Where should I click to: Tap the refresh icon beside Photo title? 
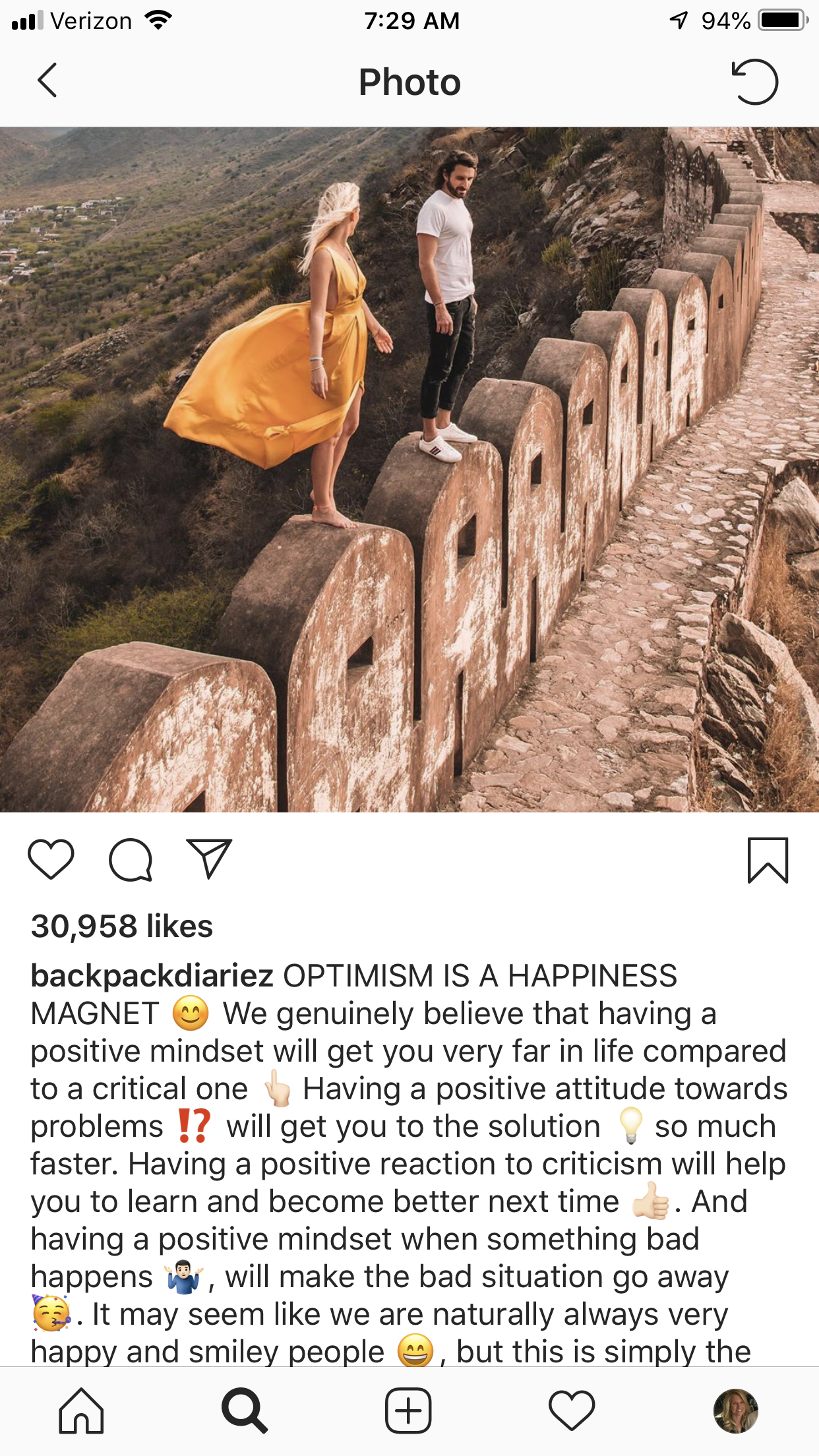click(x=755, y=82)
